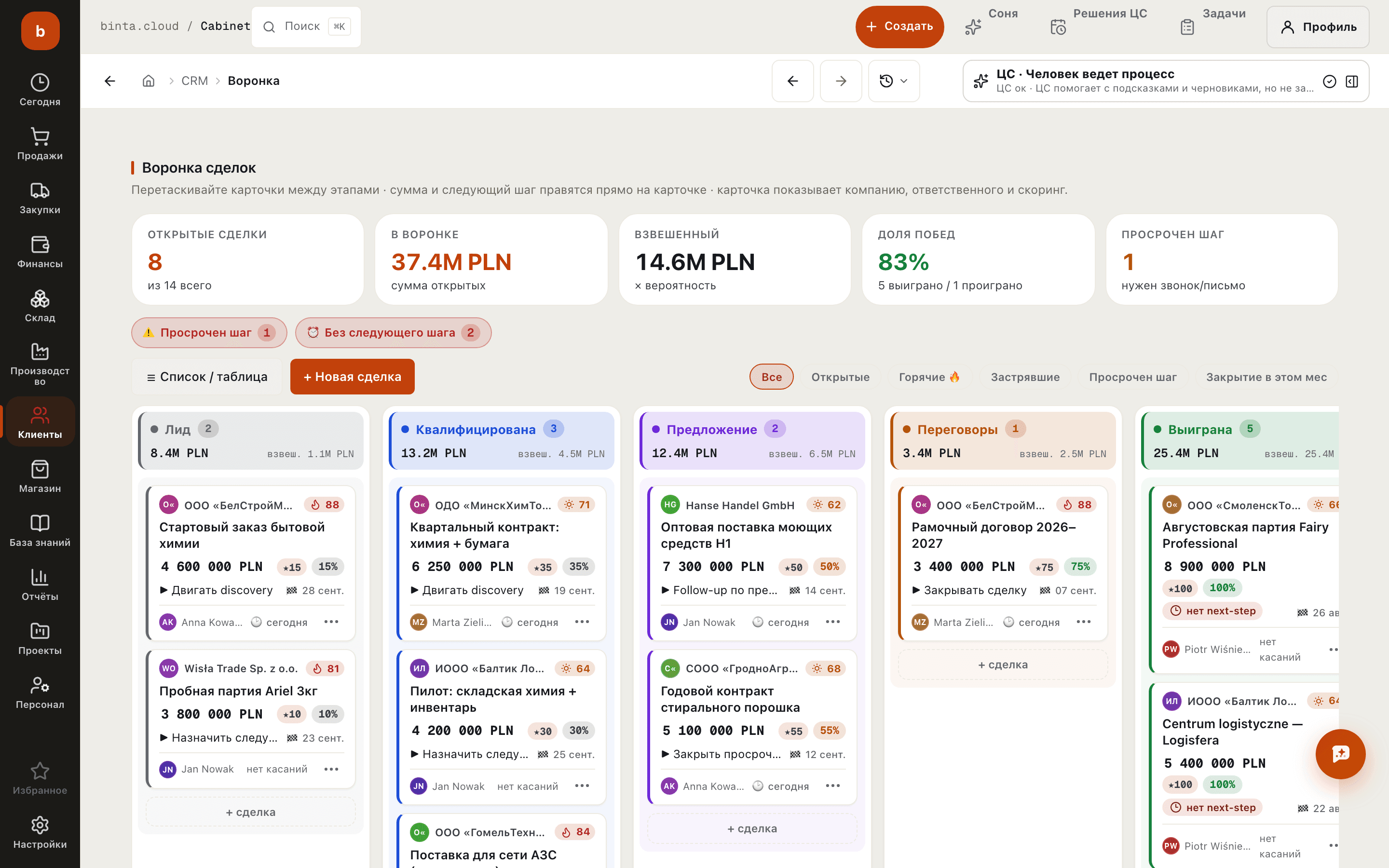Click the orange binta logo icon
The height and width of the screenshot is (868, 1389).
point(40,31)
